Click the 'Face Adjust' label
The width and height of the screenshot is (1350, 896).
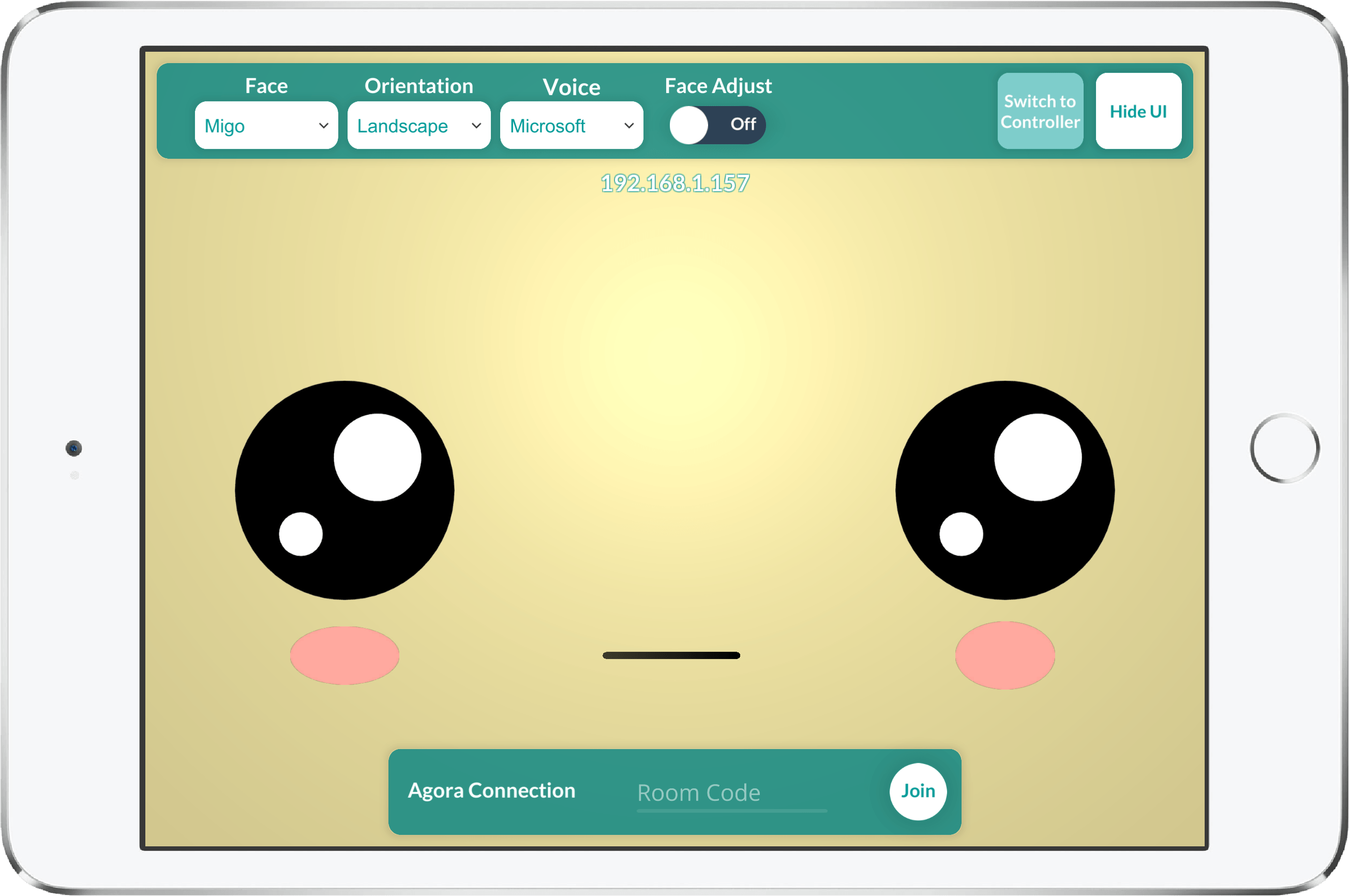717,86
